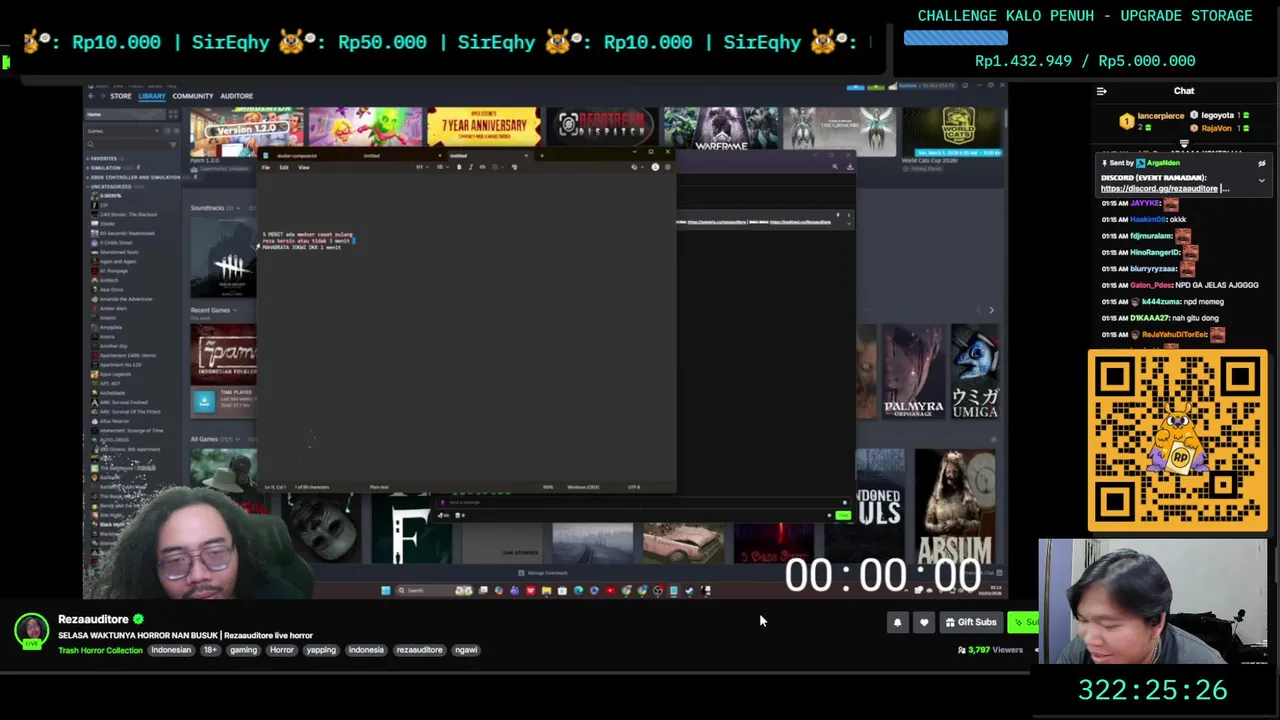This screenshot has width=1280, height=720.
Task: Collapse the UNCATEGORIZED category in Steam
Action: pos(110,186)
